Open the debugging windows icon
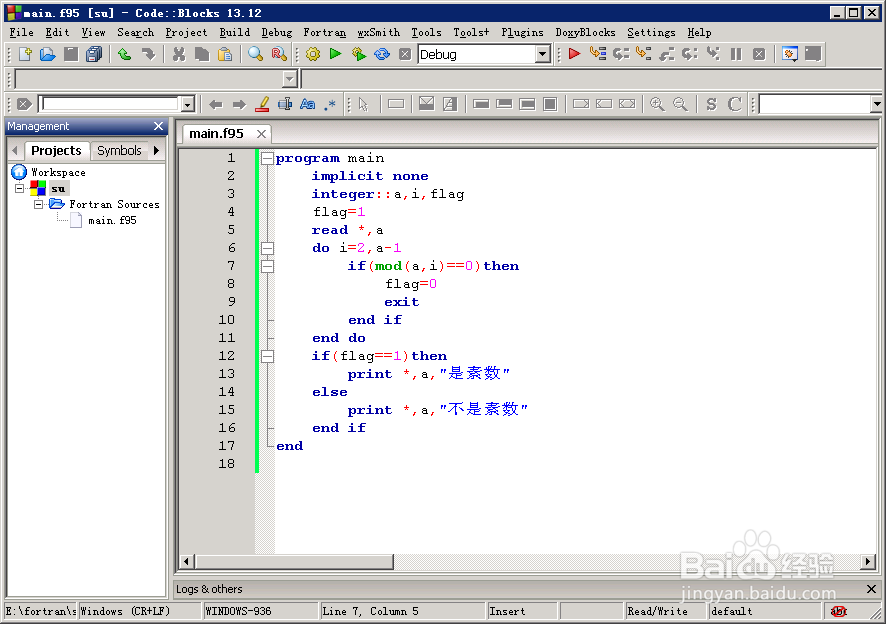Screen dimensions: 886x624 coord(789,54)
